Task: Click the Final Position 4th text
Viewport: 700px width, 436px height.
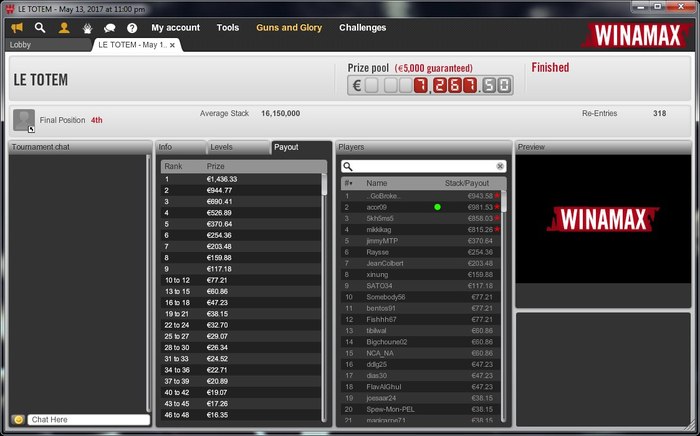Action: click(71, 120)
